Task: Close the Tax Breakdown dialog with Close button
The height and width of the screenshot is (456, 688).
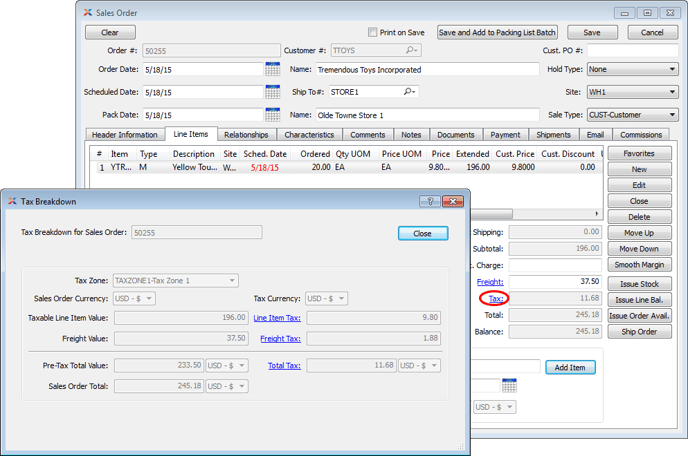Action: pyautogui.click(x=422, y=233)
